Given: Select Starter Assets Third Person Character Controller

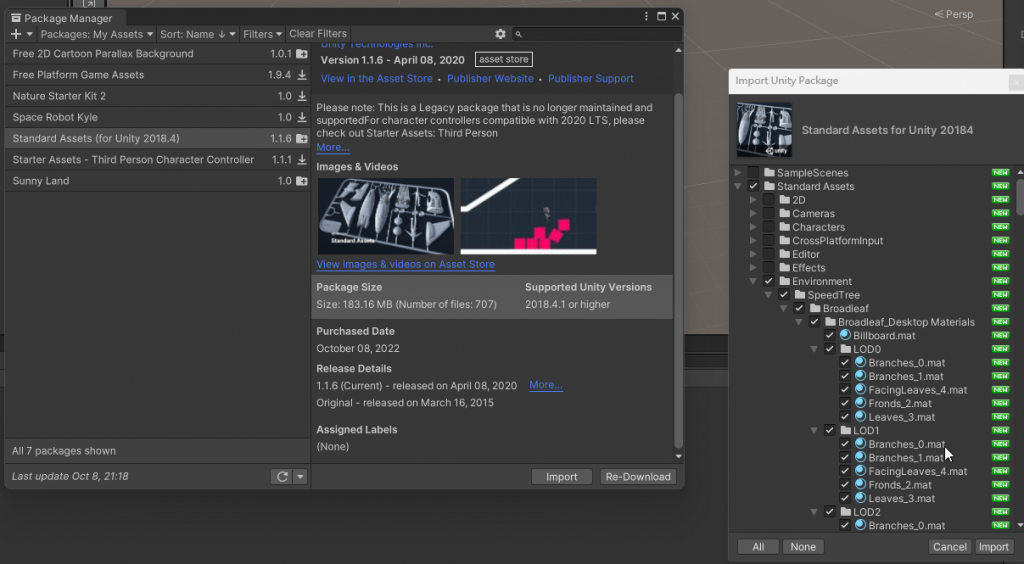Looking at the screenshot, I should pyautogui.click(x=157, y=160).
